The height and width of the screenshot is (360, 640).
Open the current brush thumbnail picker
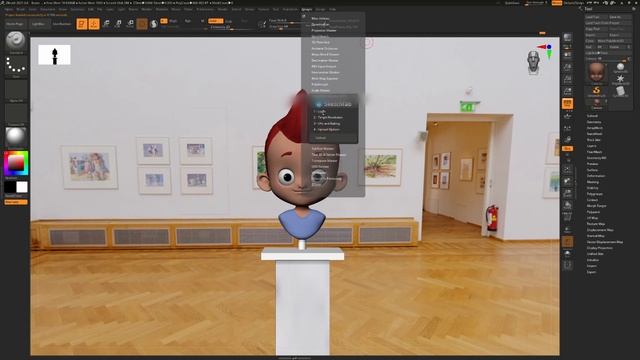16,41
